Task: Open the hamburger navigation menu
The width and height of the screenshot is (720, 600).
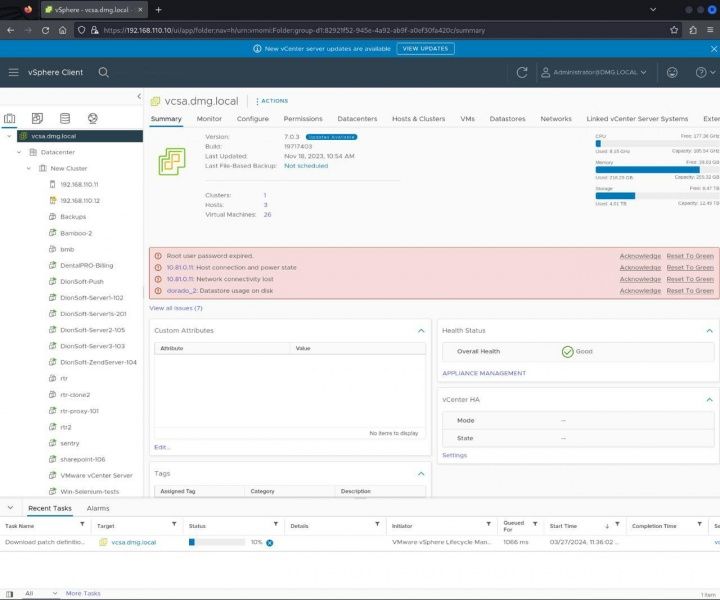Action: [14, 72]
